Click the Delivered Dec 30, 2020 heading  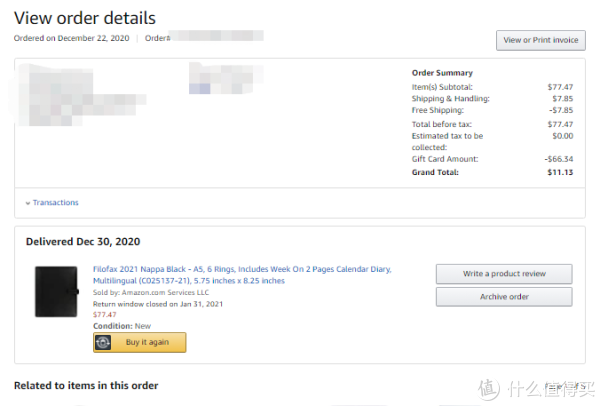[x=83, y=241]
